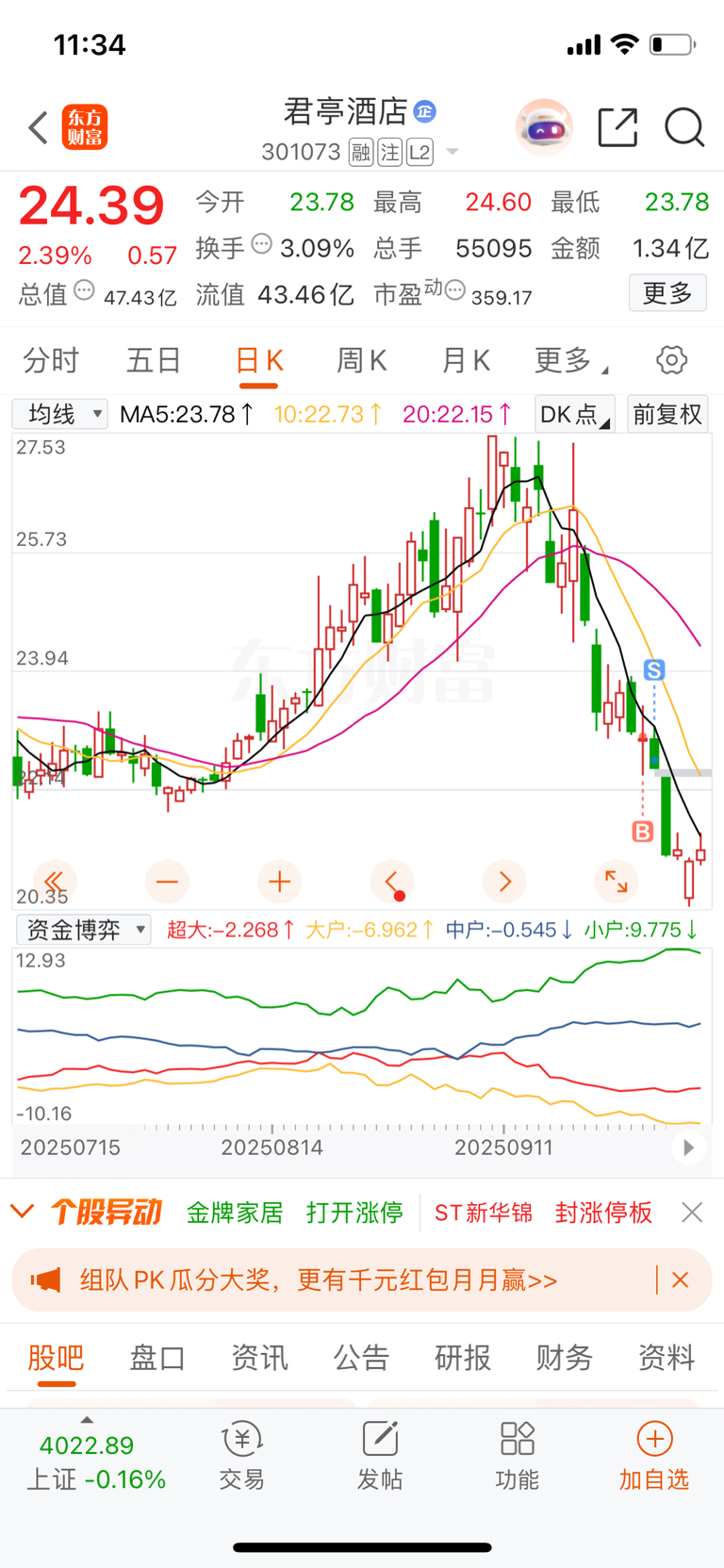
Task: Tap the info face icon beside 总值
Action: 84,290
